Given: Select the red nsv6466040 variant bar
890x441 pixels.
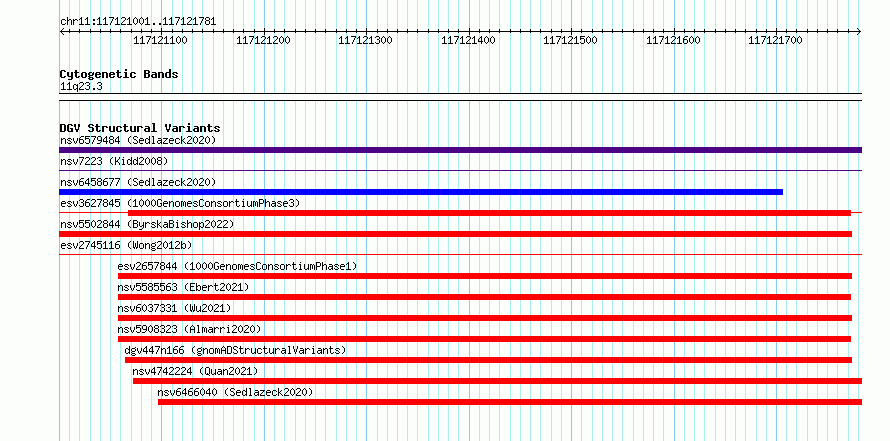Looking at the screenshot, I should (510, 402).
